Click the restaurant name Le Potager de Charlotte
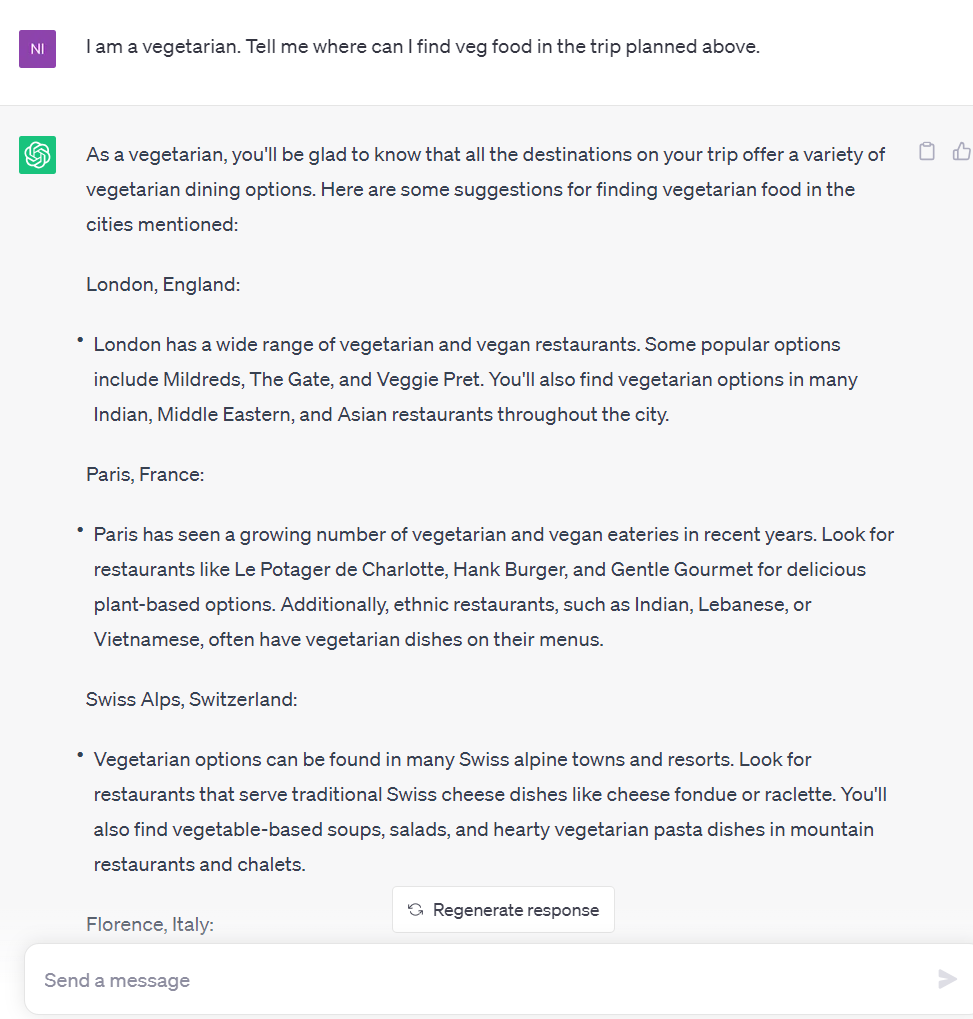Screen dimensions: 973x1019 pos(339,569)
